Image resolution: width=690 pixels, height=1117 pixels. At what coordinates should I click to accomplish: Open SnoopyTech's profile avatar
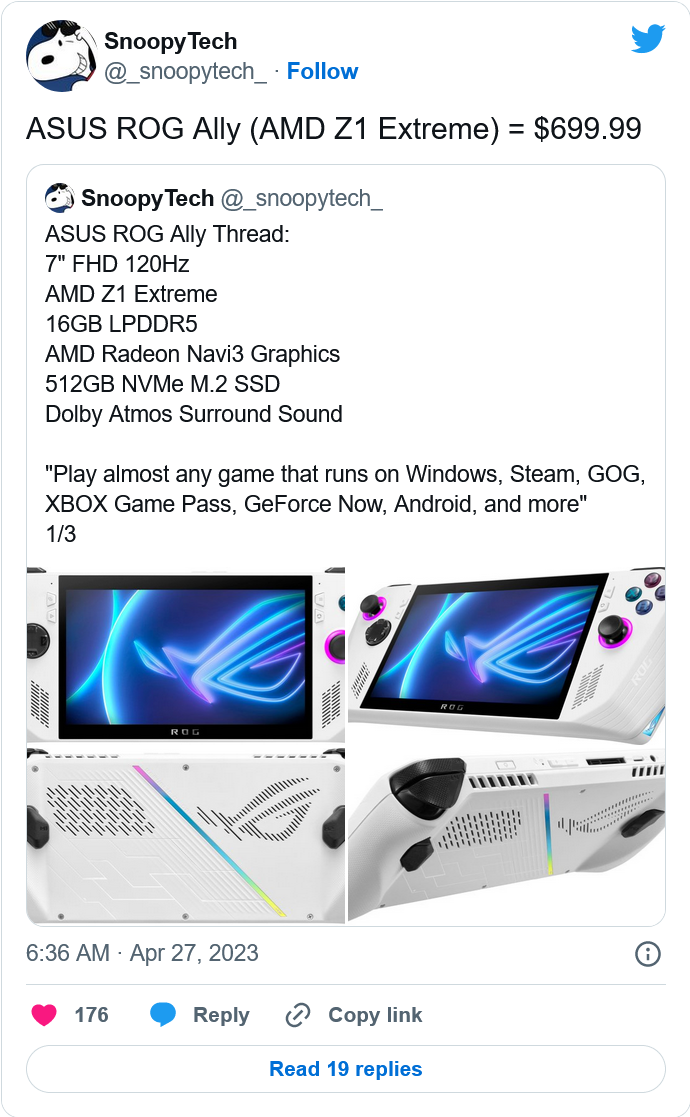click(61, 56)
